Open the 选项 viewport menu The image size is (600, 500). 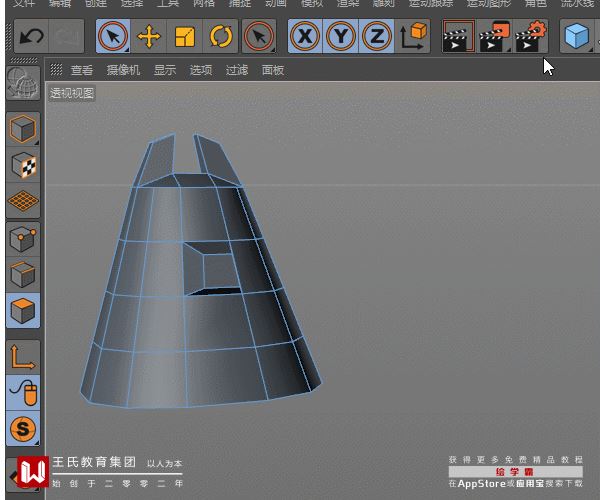point(201,70)
